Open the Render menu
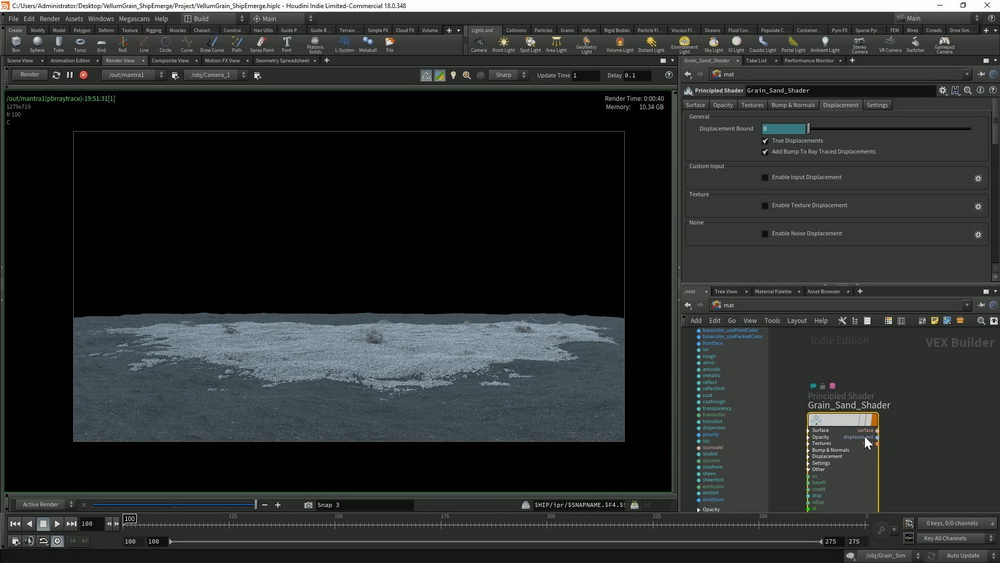Screen dimensions: 1000x563 click(50, 18)
